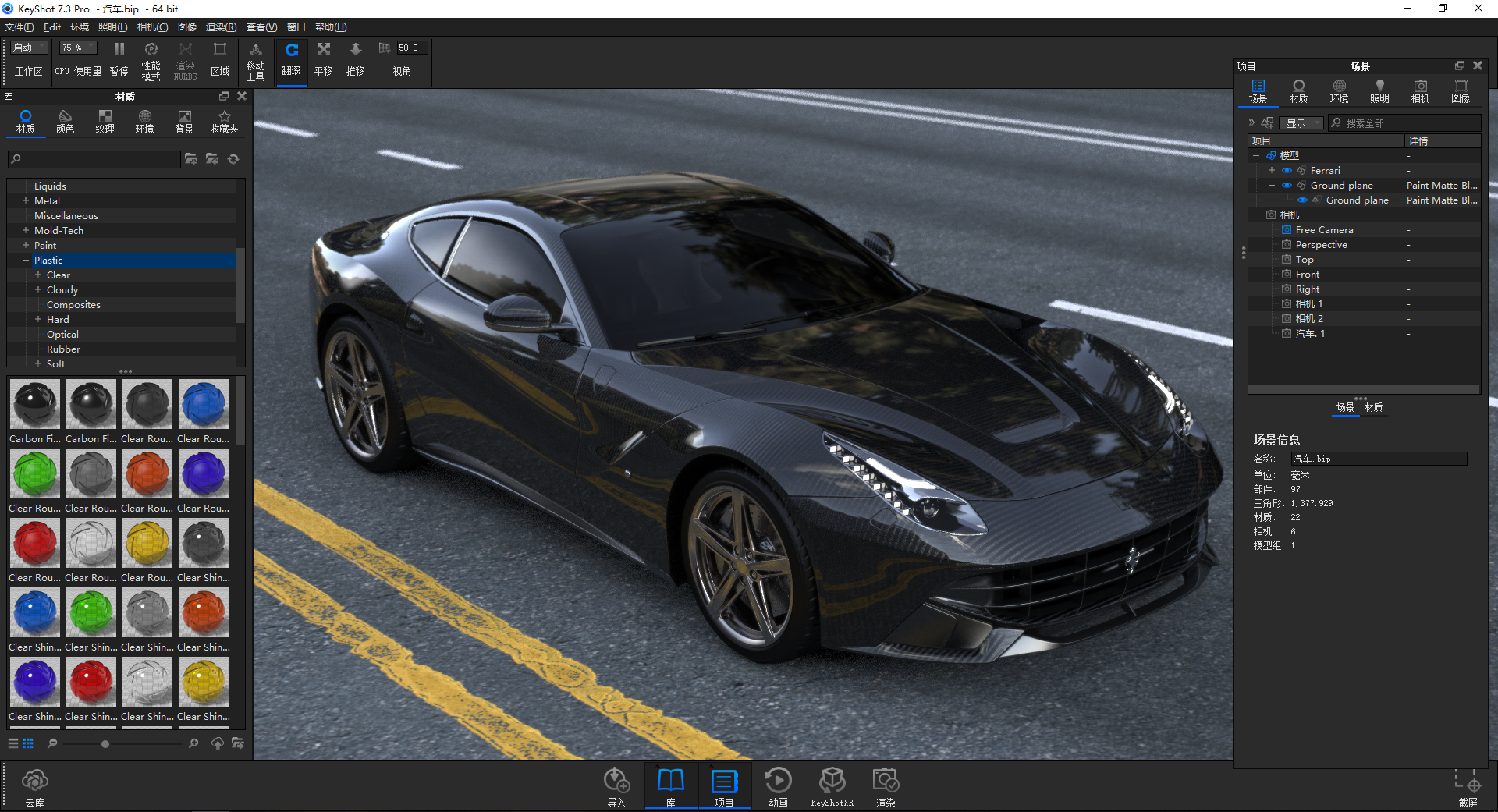The height and width of the screenshot is (812, 1498).
Task: Open KeyShotXR from the bottom toolbar
Action: (x=832, y=784)
